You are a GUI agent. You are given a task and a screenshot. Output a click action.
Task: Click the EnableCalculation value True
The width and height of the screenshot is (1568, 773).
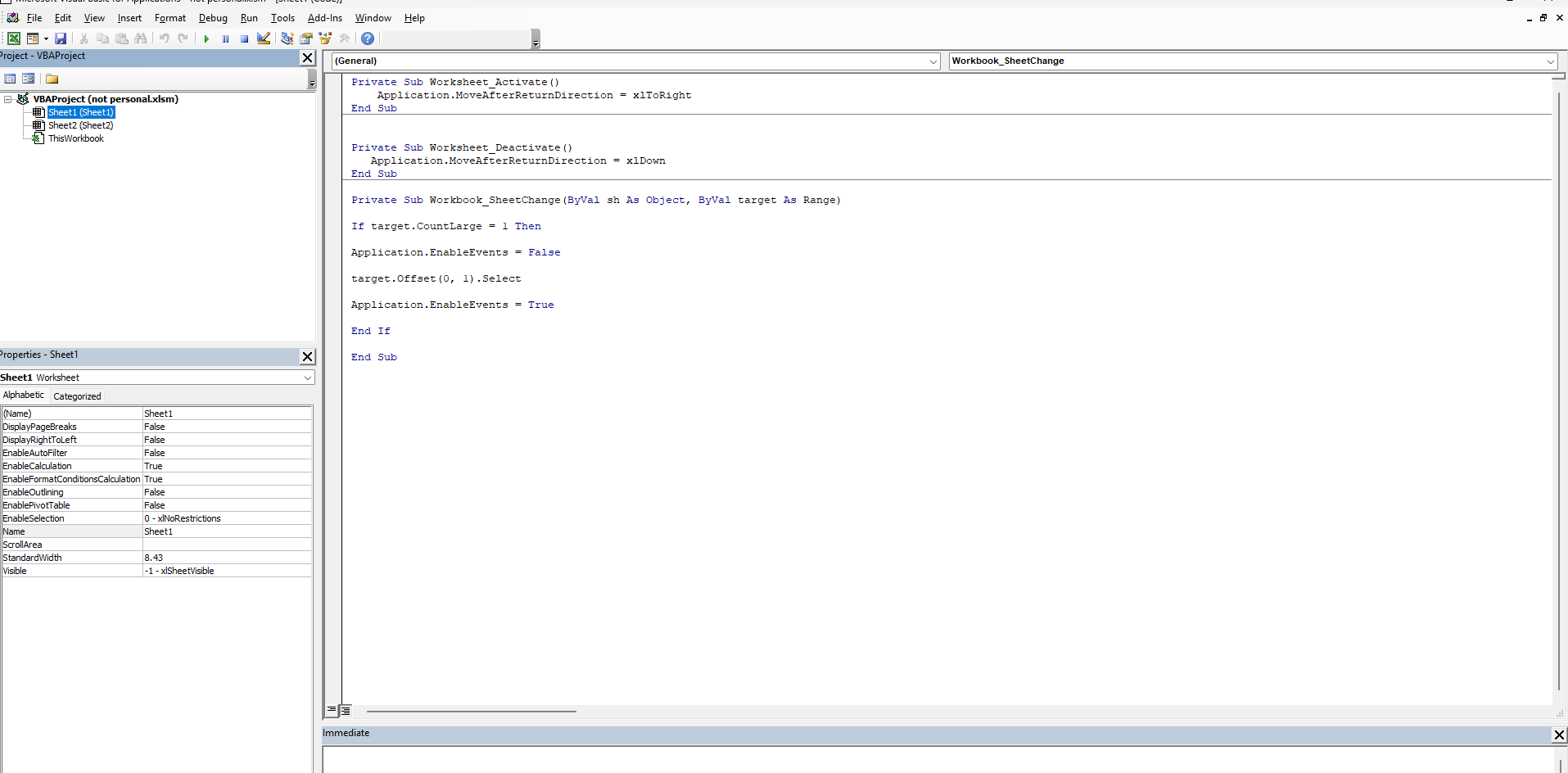[227, 466]
